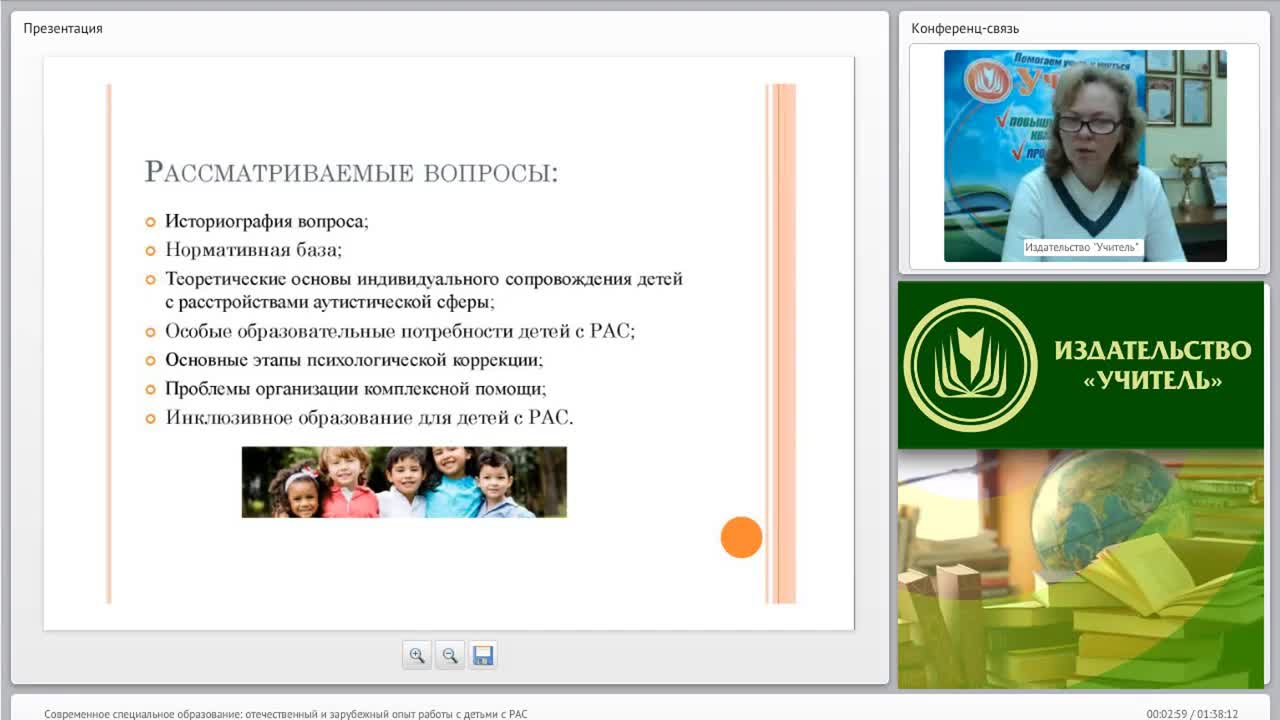This screenshot has height=720, width=1280.
Task: Click the globe and books banner image
Action: [1081, 568]
